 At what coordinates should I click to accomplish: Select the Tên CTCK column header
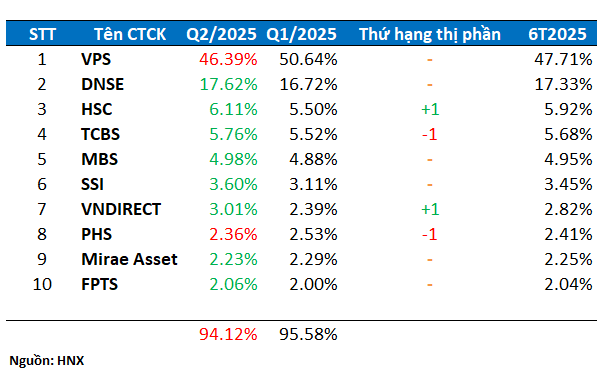130,34
